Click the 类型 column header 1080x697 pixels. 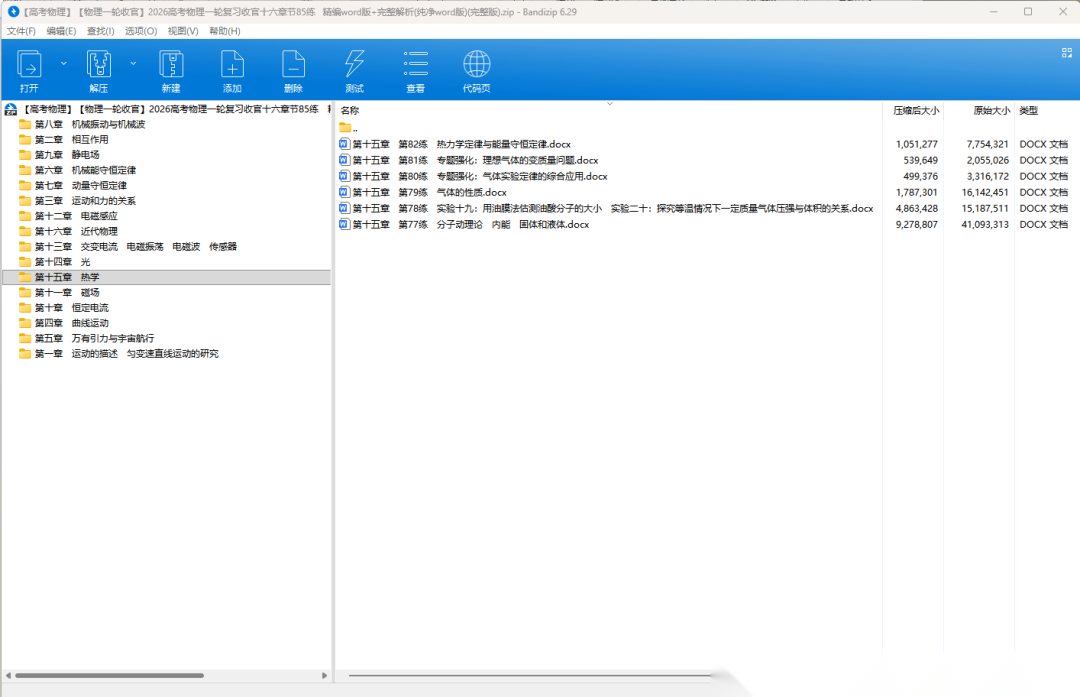tap(1028, 111)
